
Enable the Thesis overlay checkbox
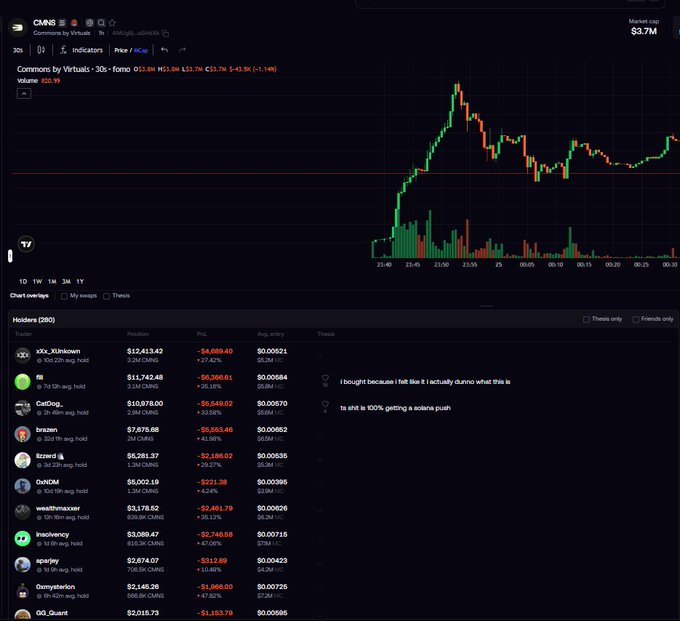point(106,296)
